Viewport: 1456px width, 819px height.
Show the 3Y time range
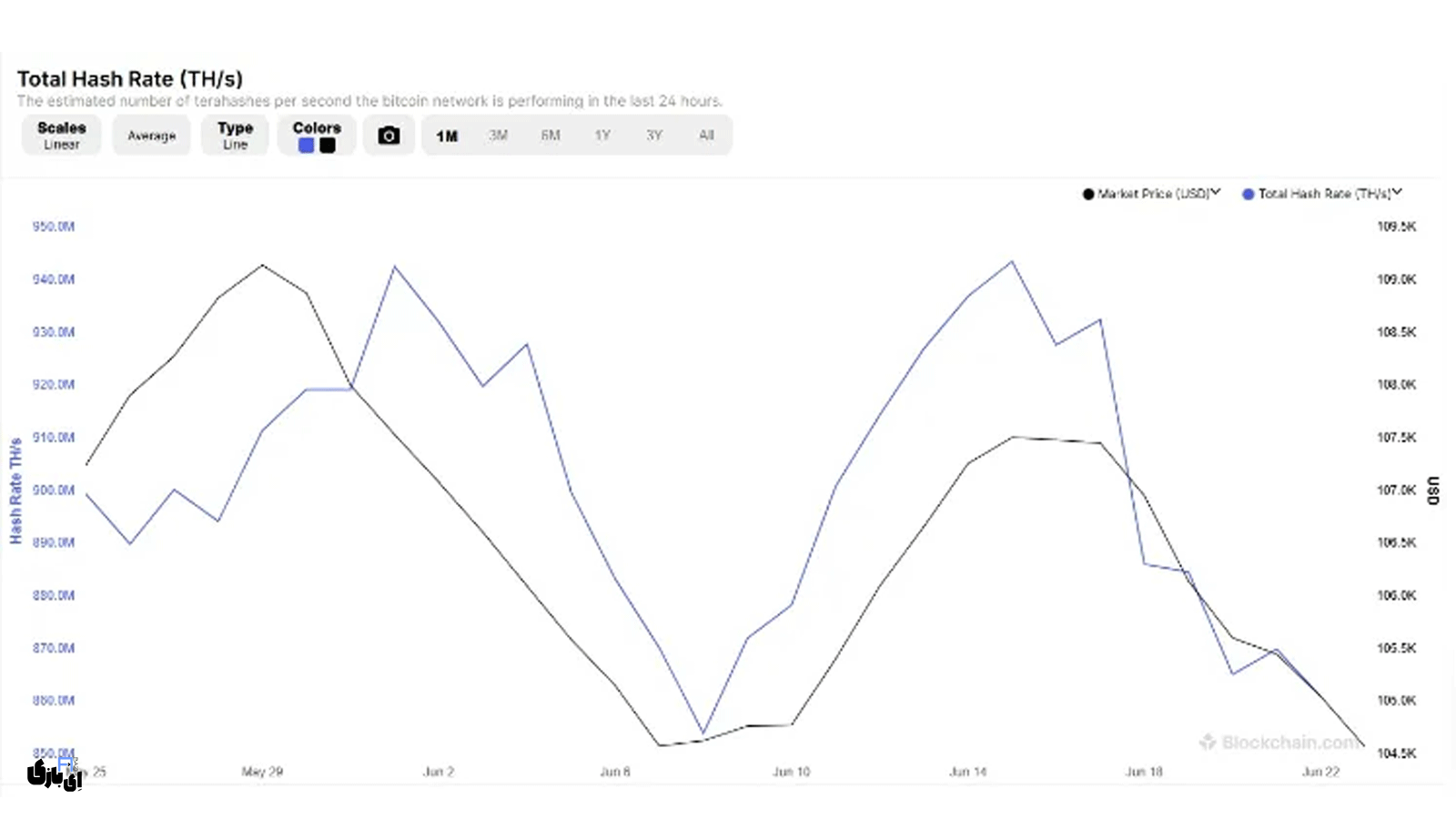654,136
